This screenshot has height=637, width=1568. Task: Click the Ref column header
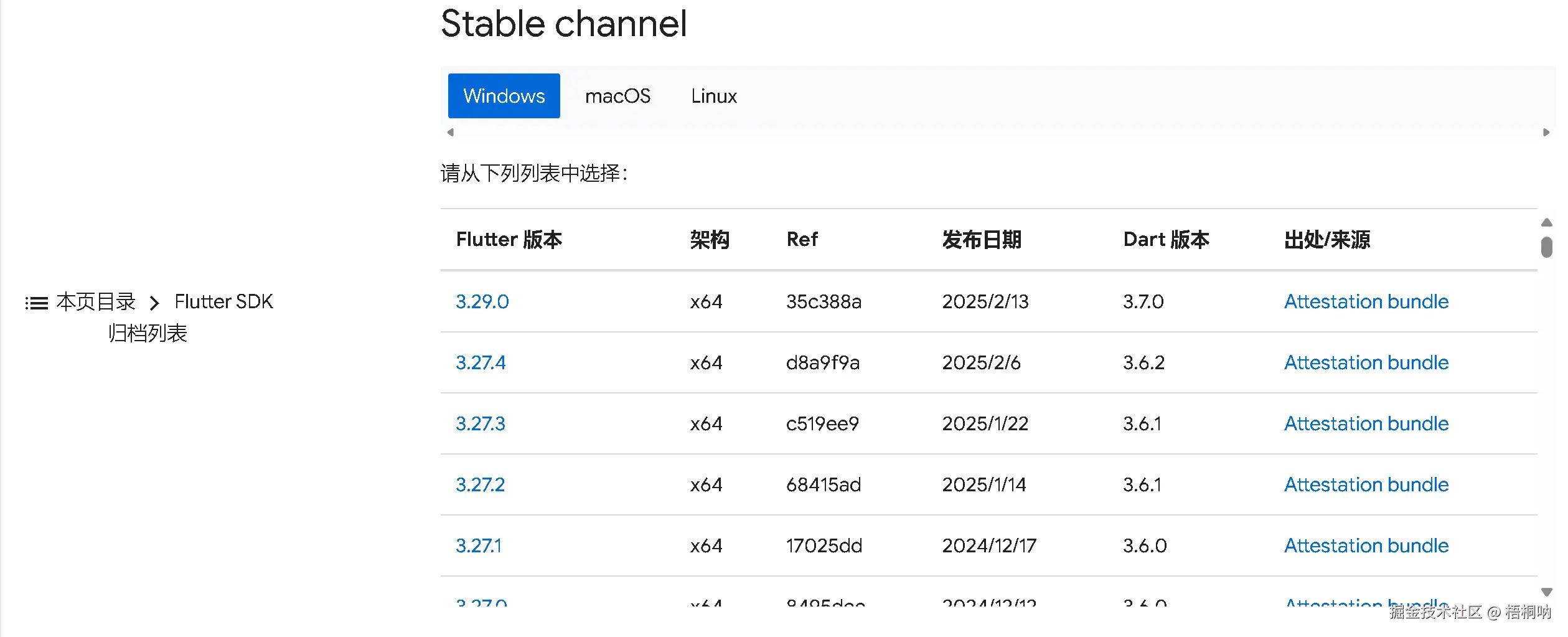[x=802, y=240]
